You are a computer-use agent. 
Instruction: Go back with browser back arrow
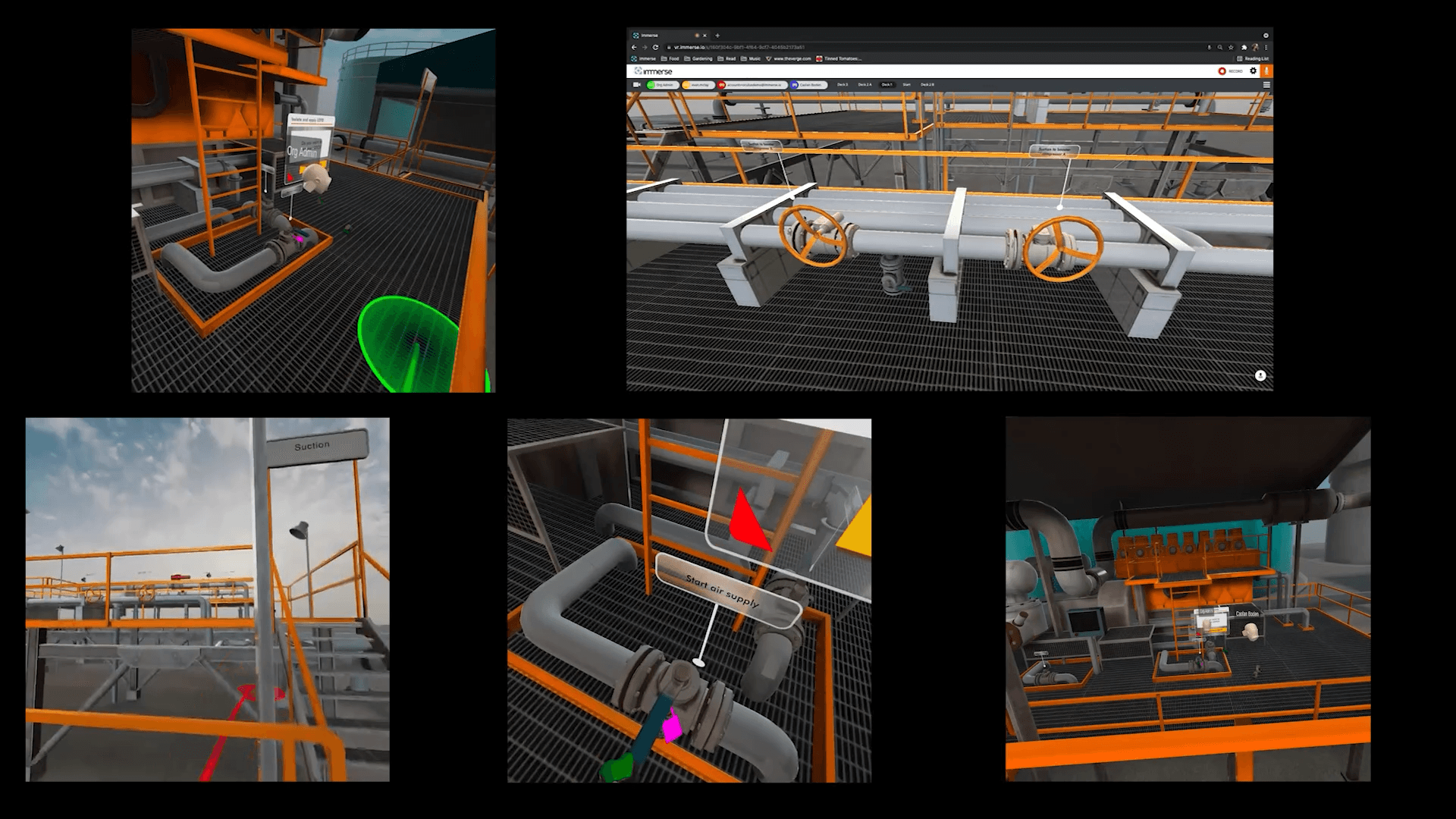[x=634, y=47]
